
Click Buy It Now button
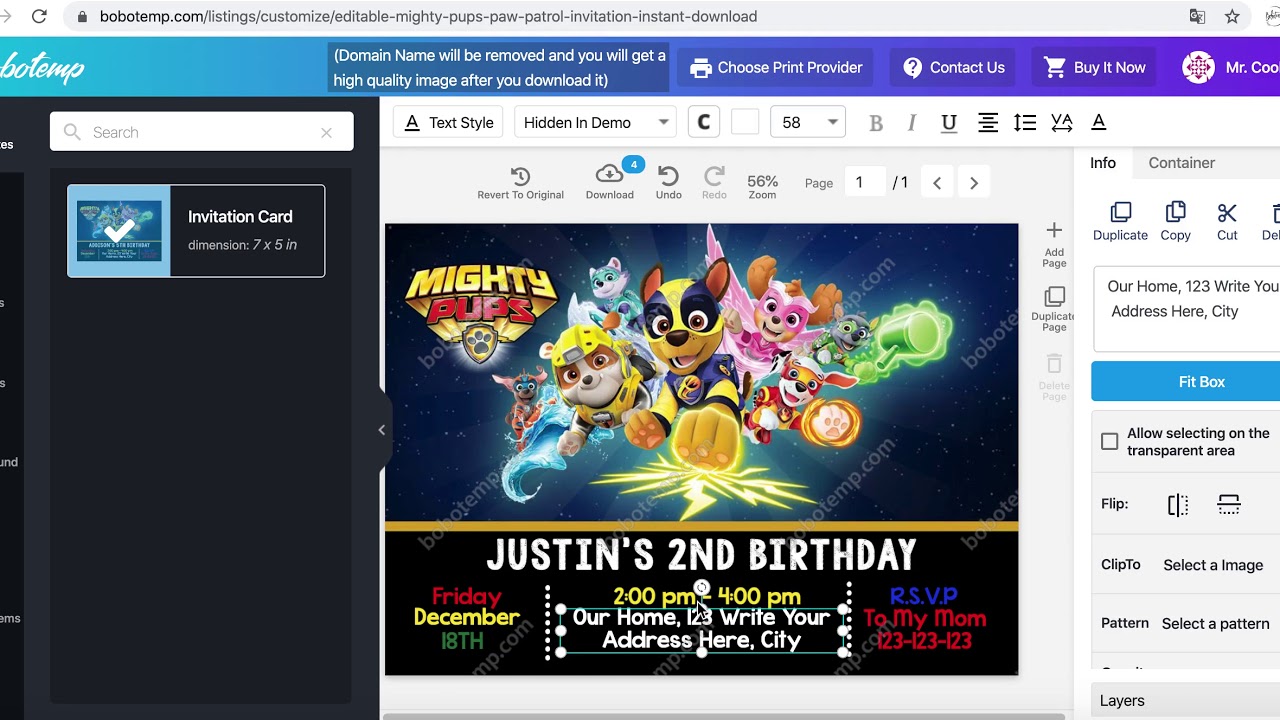pos(1095,67)
